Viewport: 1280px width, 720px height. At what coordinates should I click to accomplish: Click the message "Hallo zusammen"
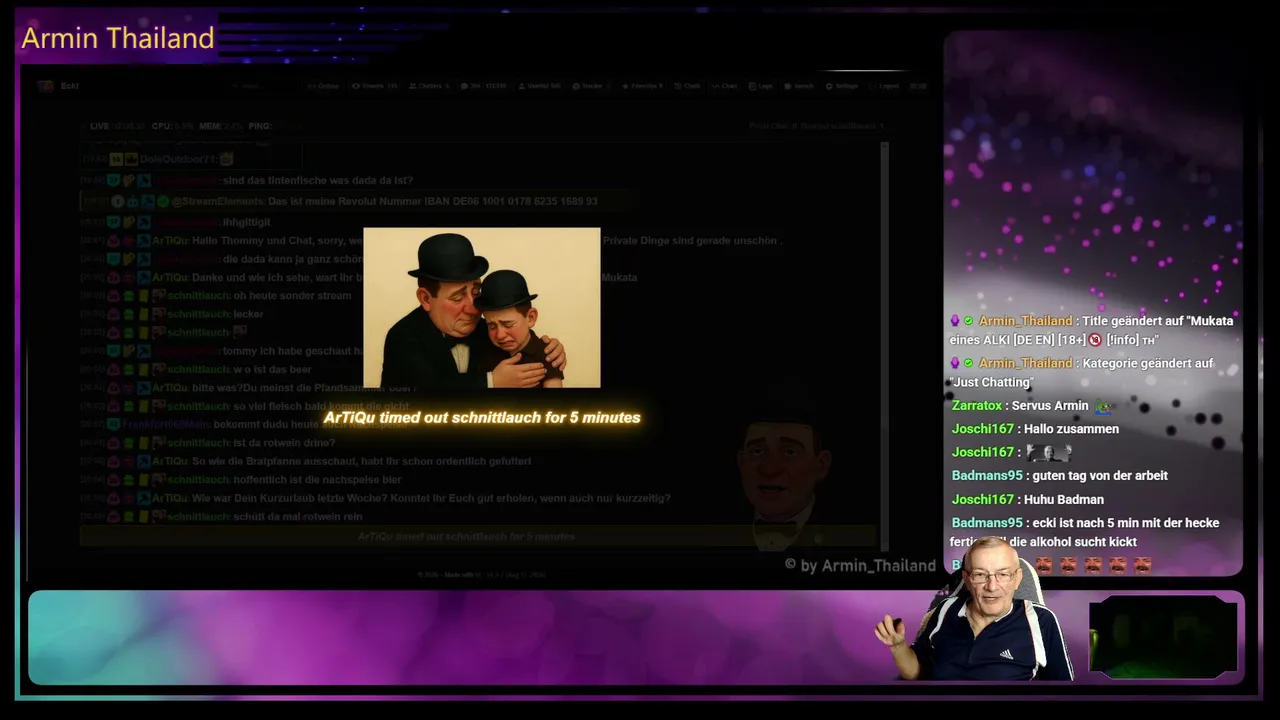pyautogui.click(x=1069, y=429)
